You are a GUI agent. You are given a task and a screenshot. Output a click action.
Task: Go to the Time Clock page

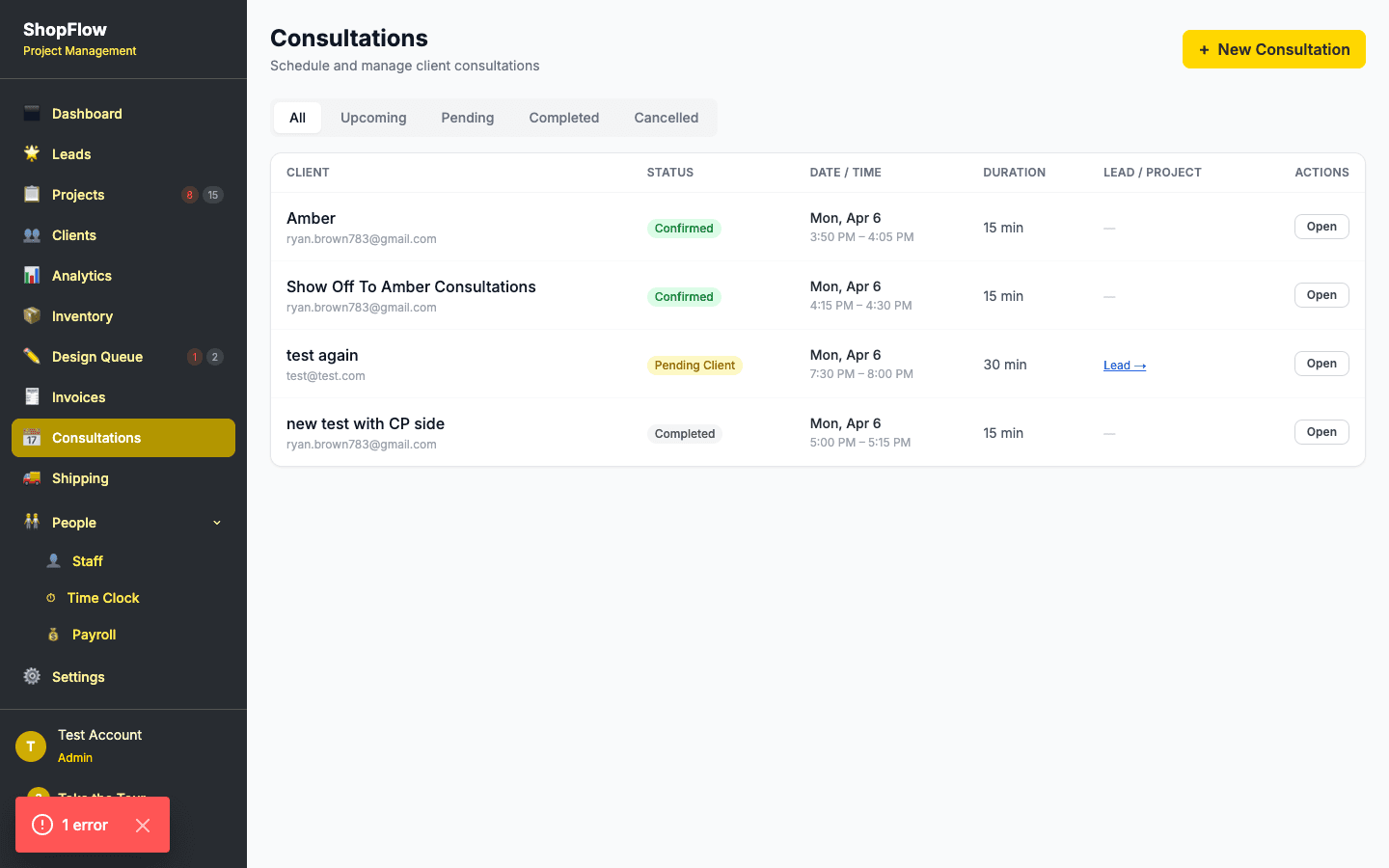[103, 597]
